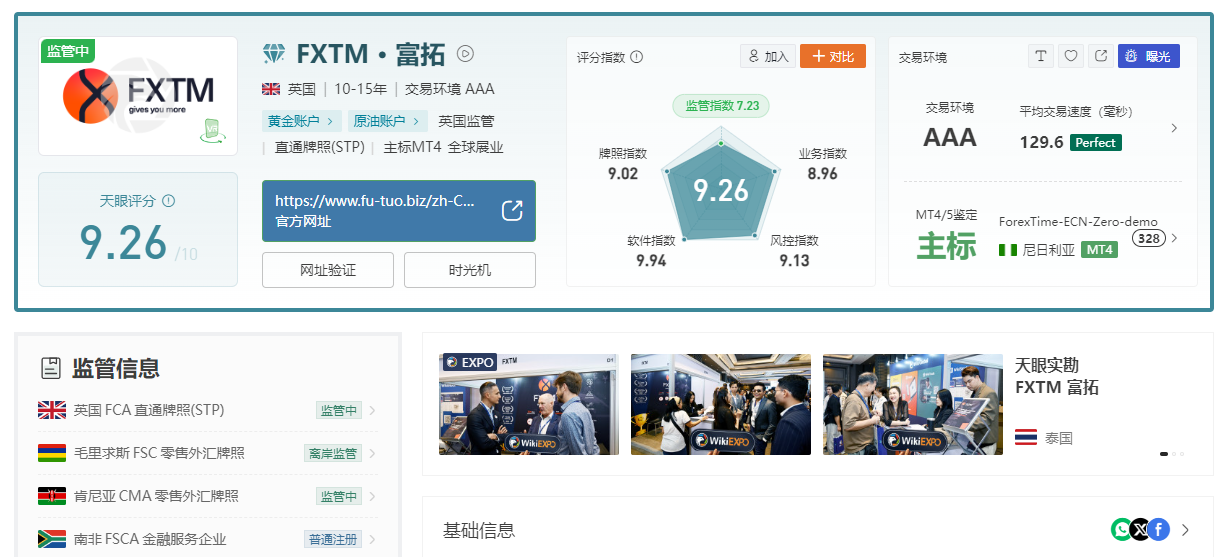Click the 时光机 button
1226x557 pixels.
pos(470,270)
